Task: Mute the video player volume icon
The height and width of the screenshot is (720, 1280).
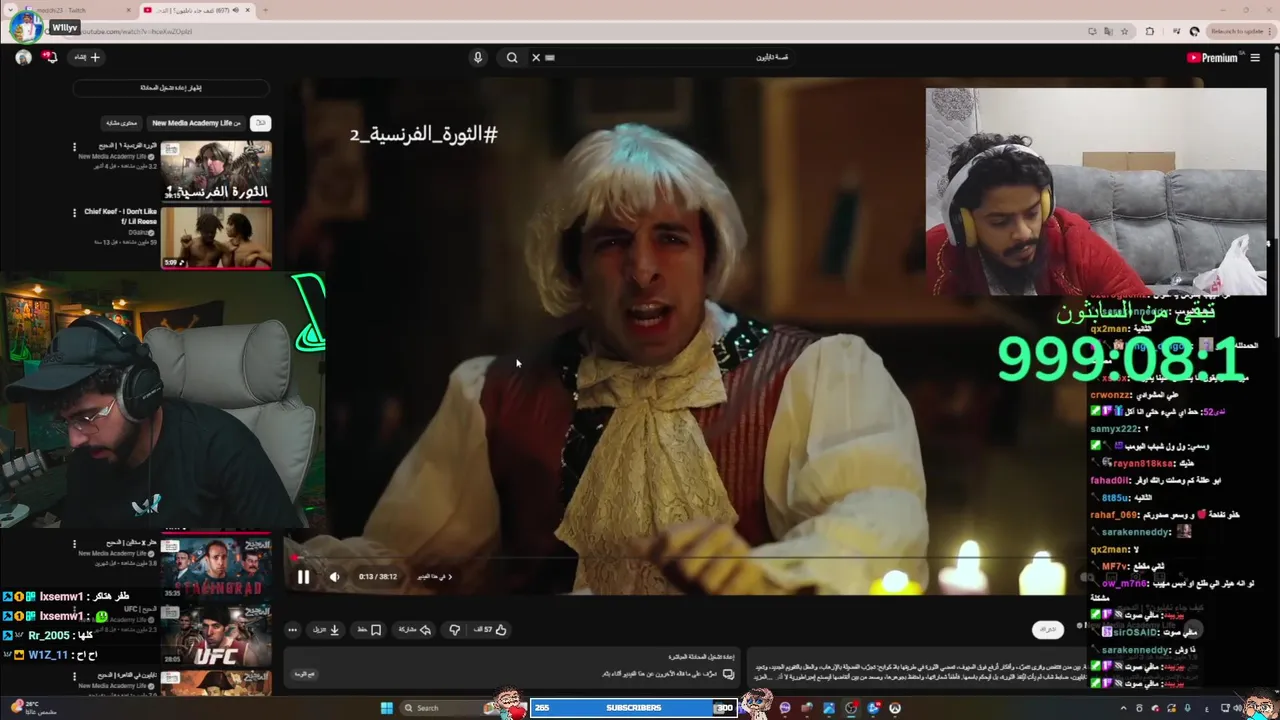Action: (x=334, y=576)
